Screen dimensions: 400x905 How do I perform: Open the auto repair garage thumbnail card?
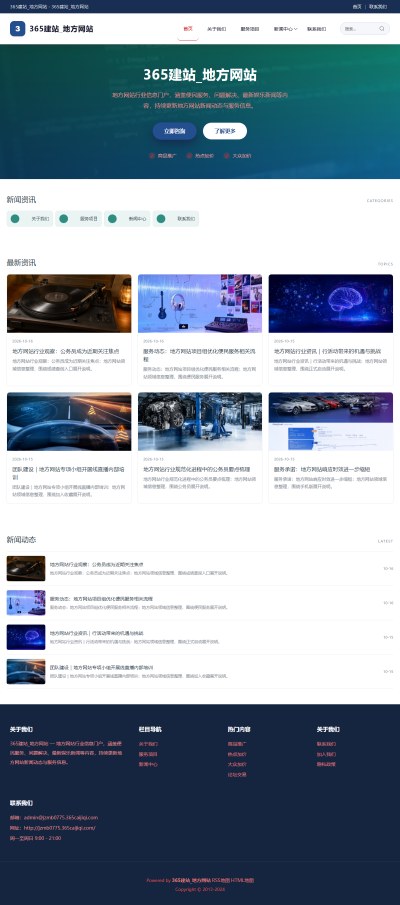tap(200, 422)
